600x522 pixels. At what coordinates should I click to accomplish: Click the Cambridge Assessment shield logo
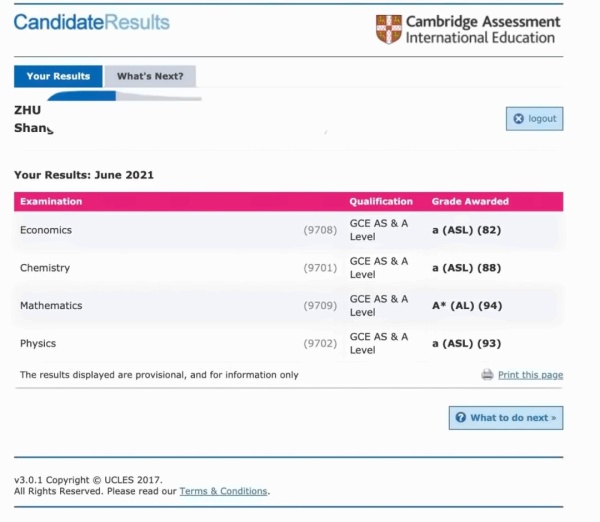389,29
